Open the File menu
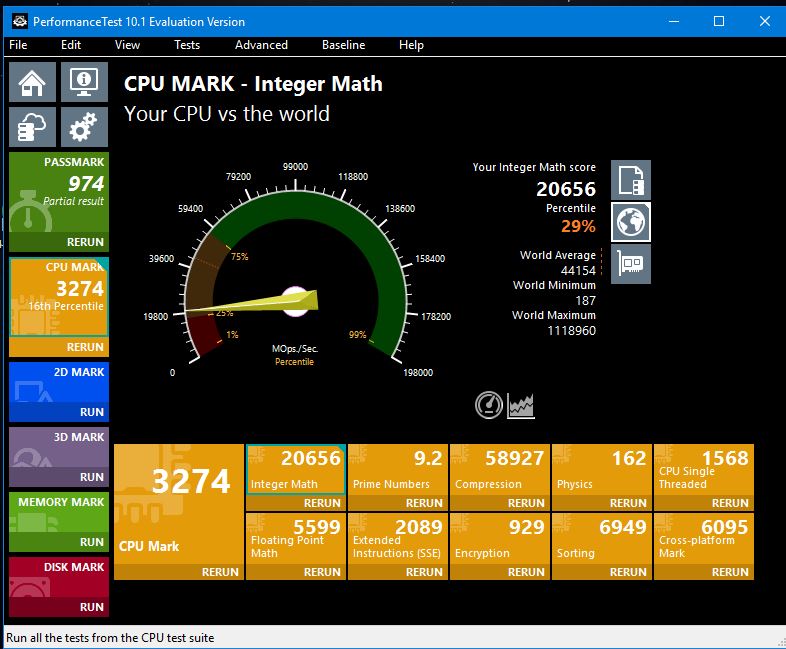The image size is (786, 649). click(x=18, y=45)
